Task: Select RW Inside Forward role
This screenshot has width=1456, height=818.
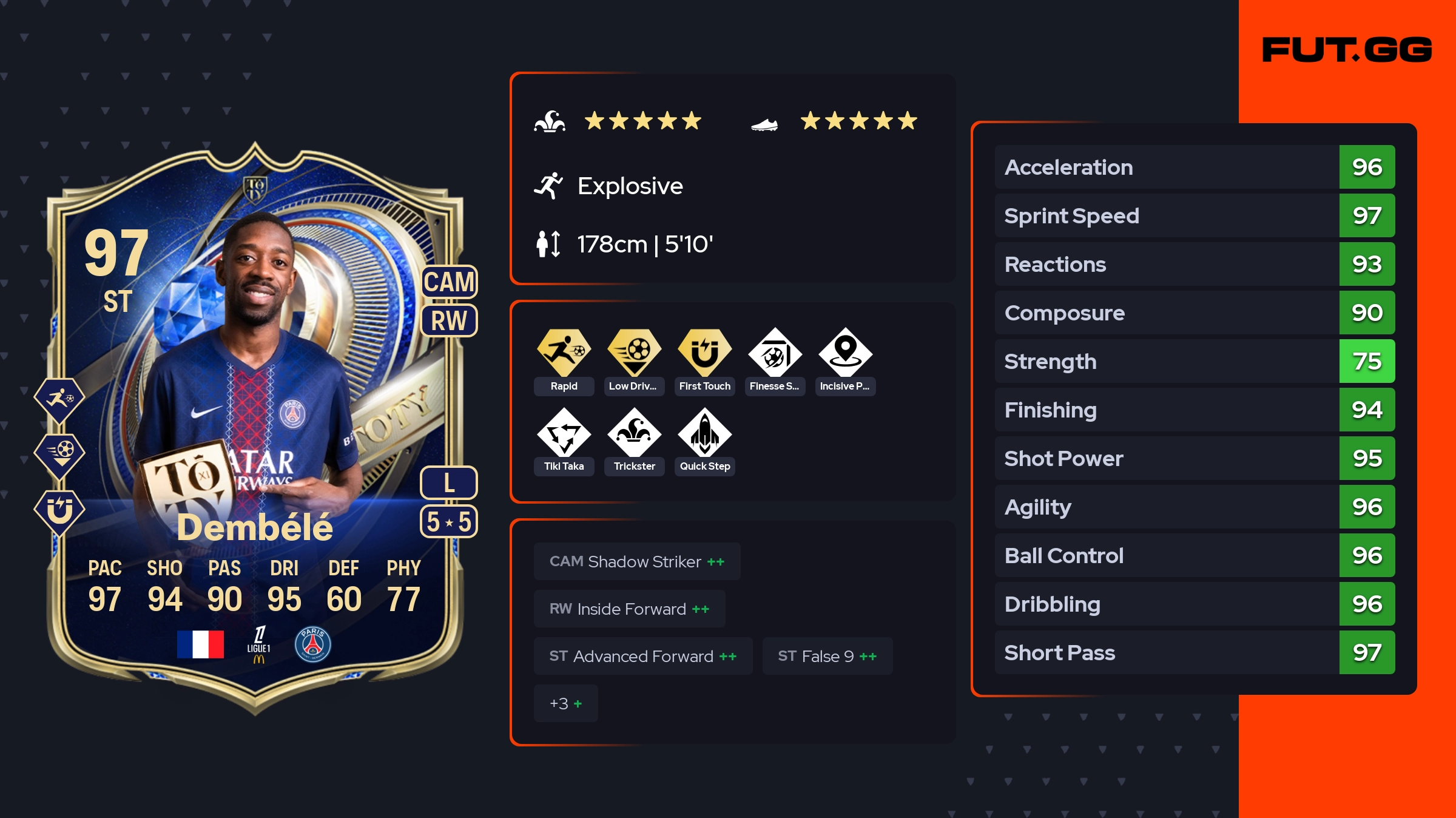Action: click(629, 609)
